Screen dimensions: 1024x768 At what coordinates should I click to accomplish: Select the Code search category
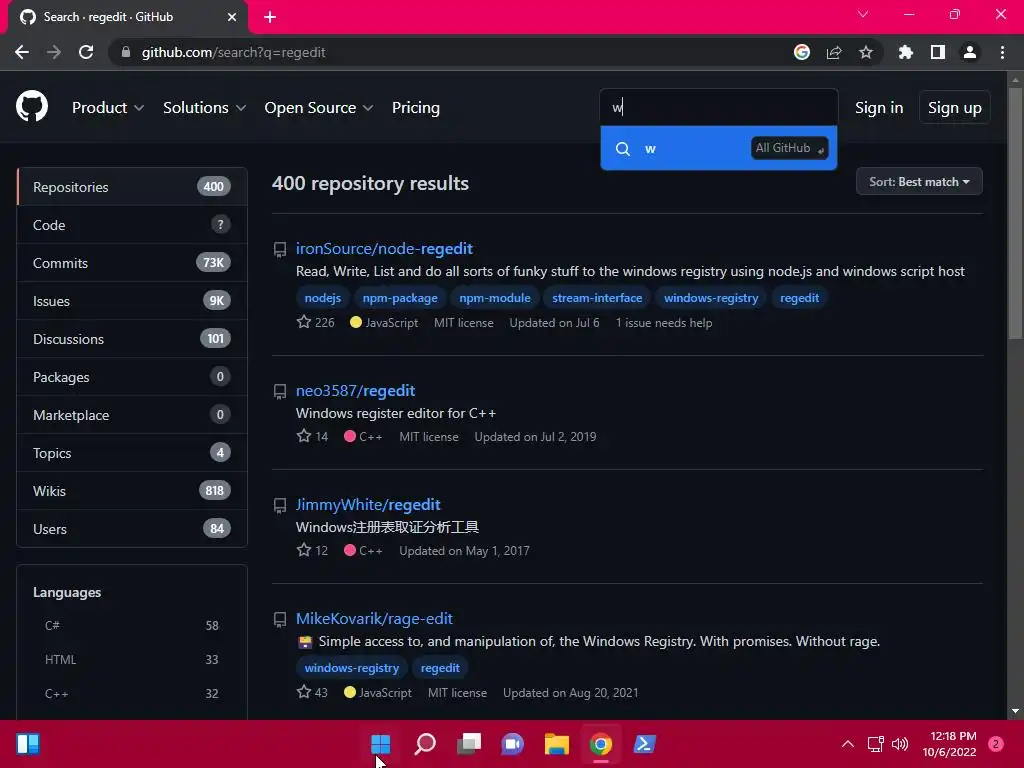click(132, 225)
